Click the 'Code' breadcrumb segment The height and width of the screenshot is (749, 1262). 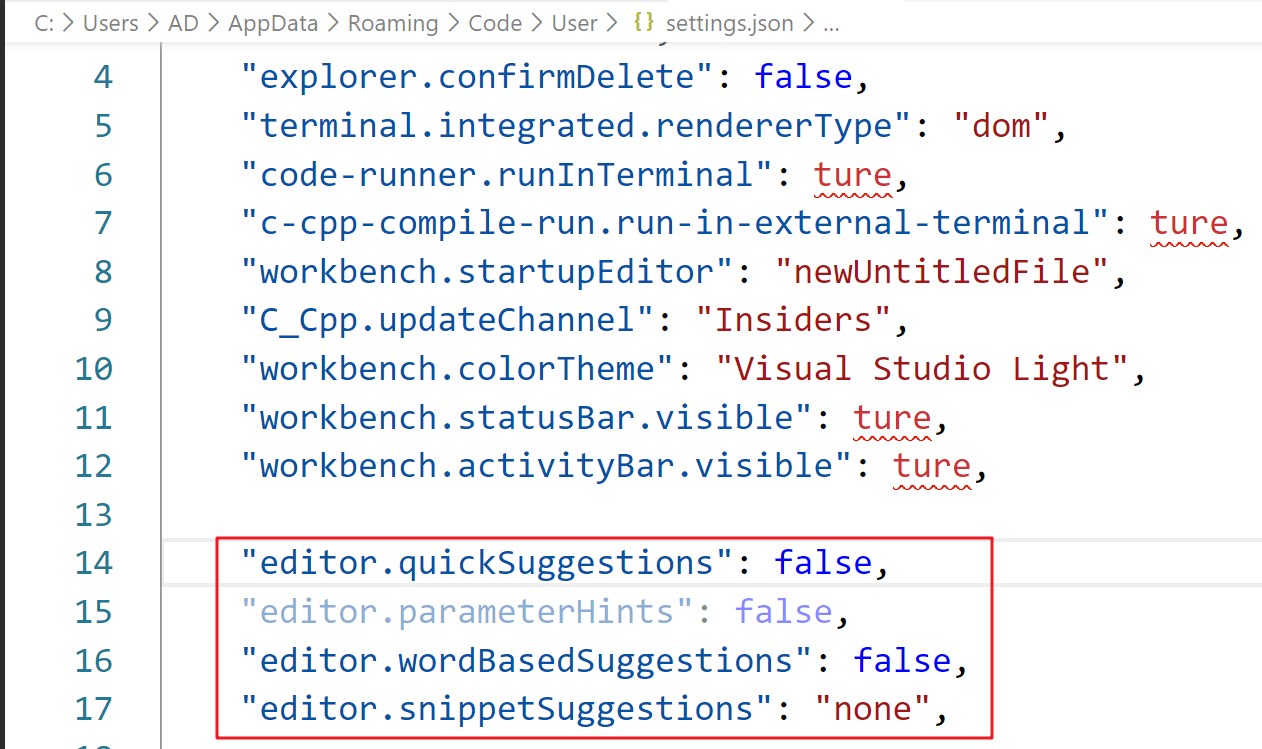495,23
